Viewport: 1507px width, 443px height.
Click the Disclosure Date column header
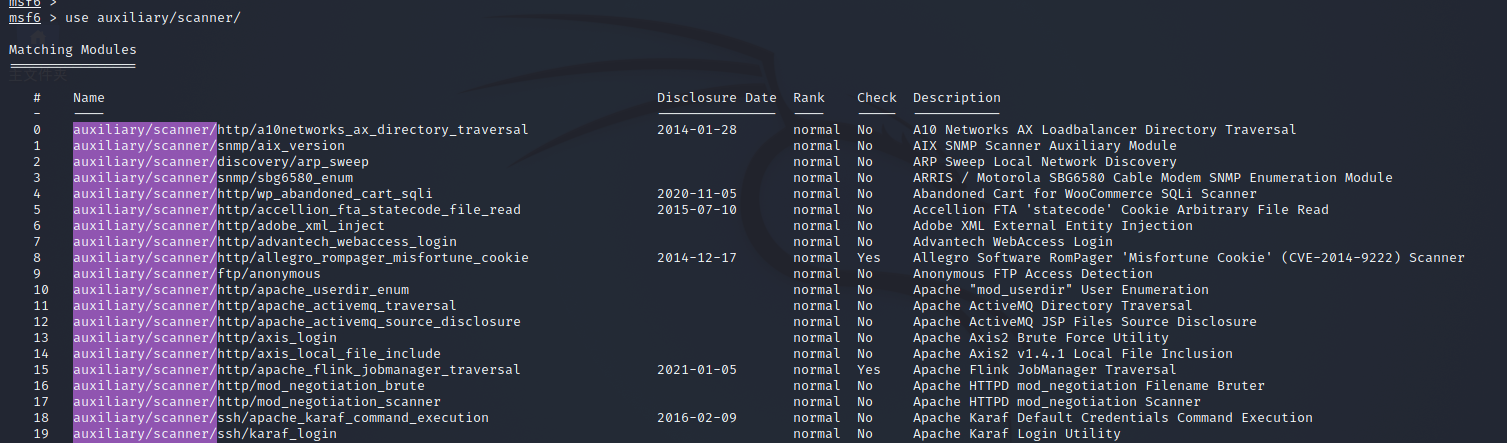coord(717,98)
